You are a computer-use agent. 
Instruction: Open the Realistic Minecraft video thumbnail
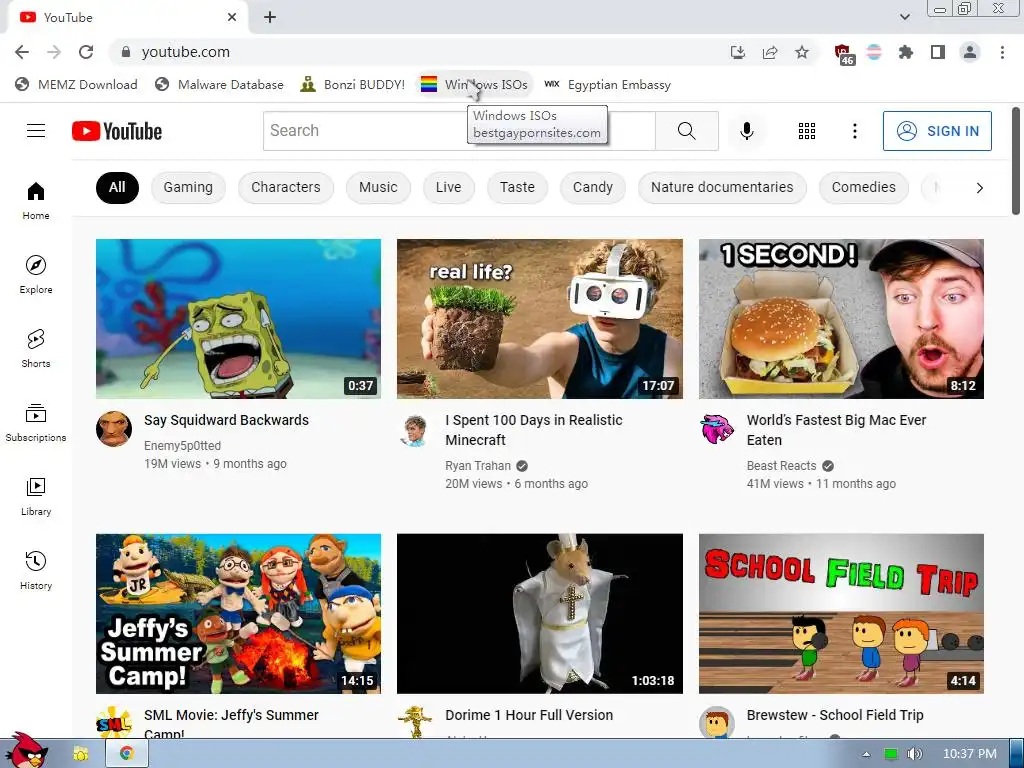point(539,319)
